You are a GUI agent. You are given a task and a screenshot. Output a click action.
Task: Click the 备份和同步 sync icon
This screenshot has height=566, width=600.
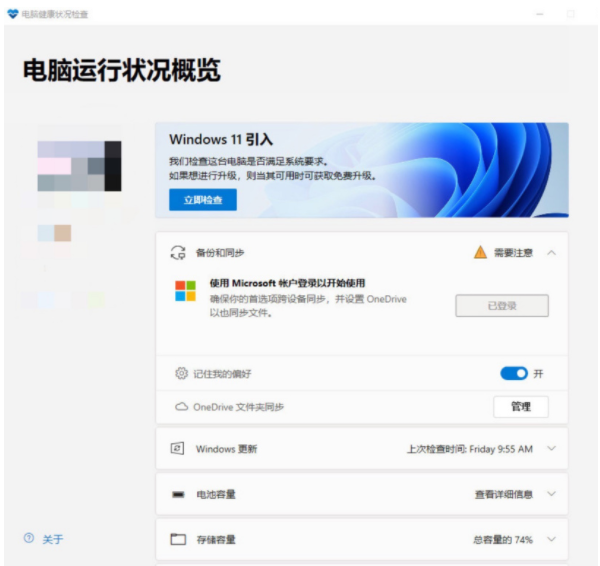click(178, 253)
